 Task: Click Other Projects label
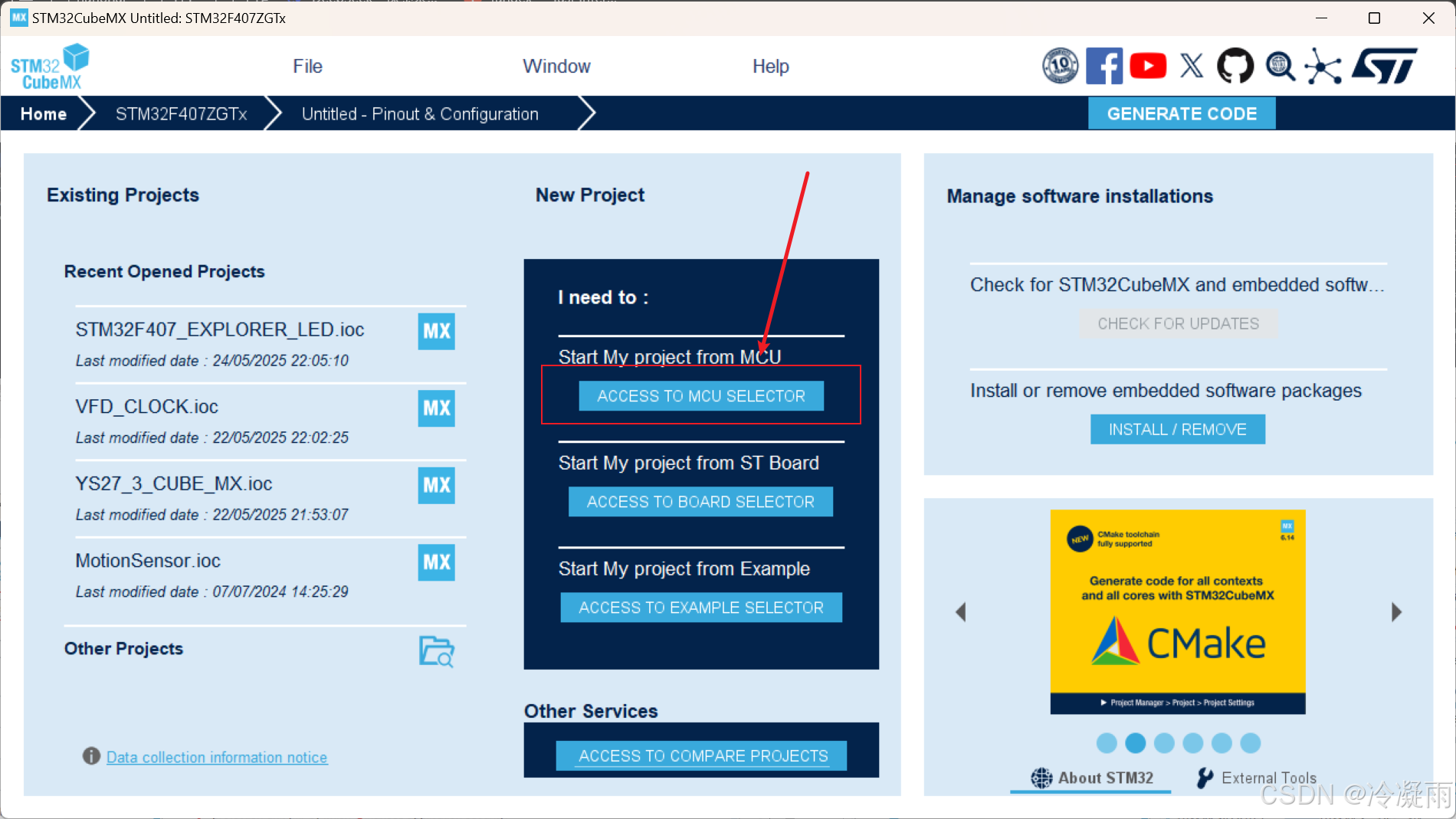pos(123,649)
